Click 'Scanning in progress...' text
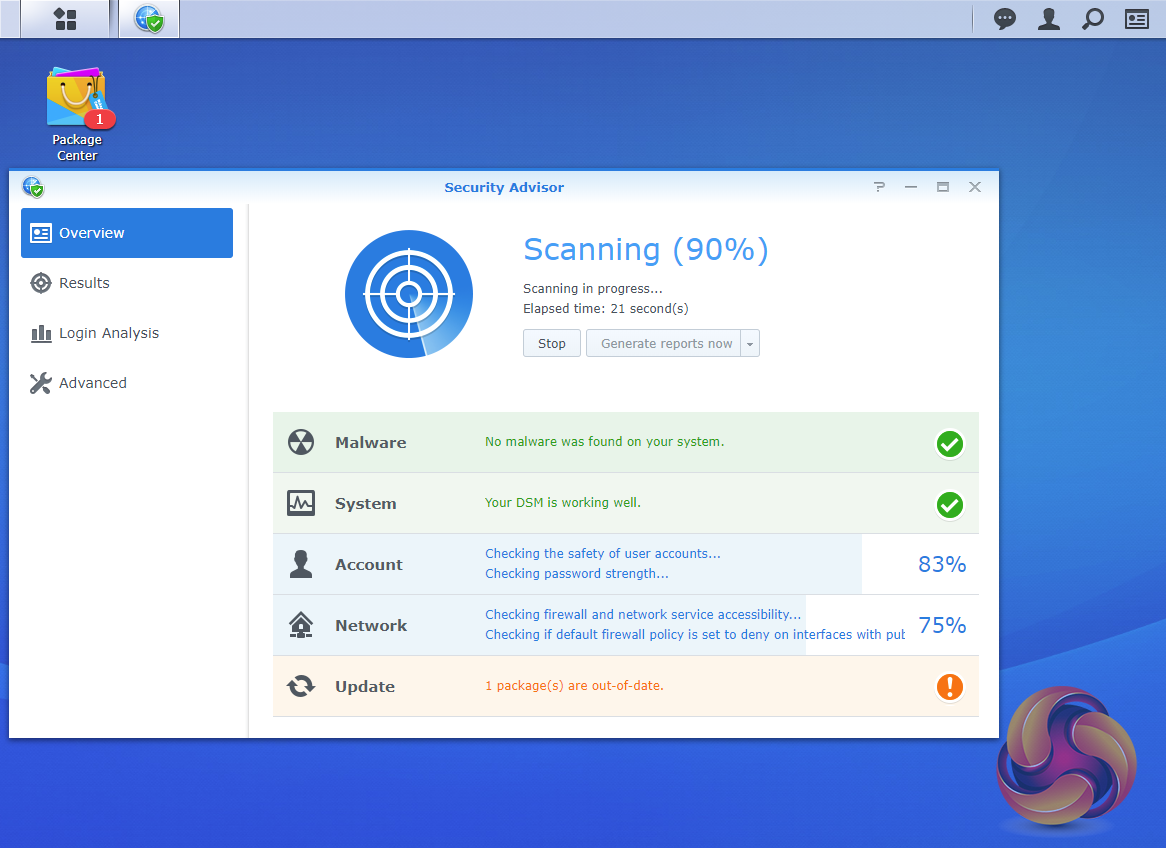This screenshot has height=852, width=1166. click(593, 288)
